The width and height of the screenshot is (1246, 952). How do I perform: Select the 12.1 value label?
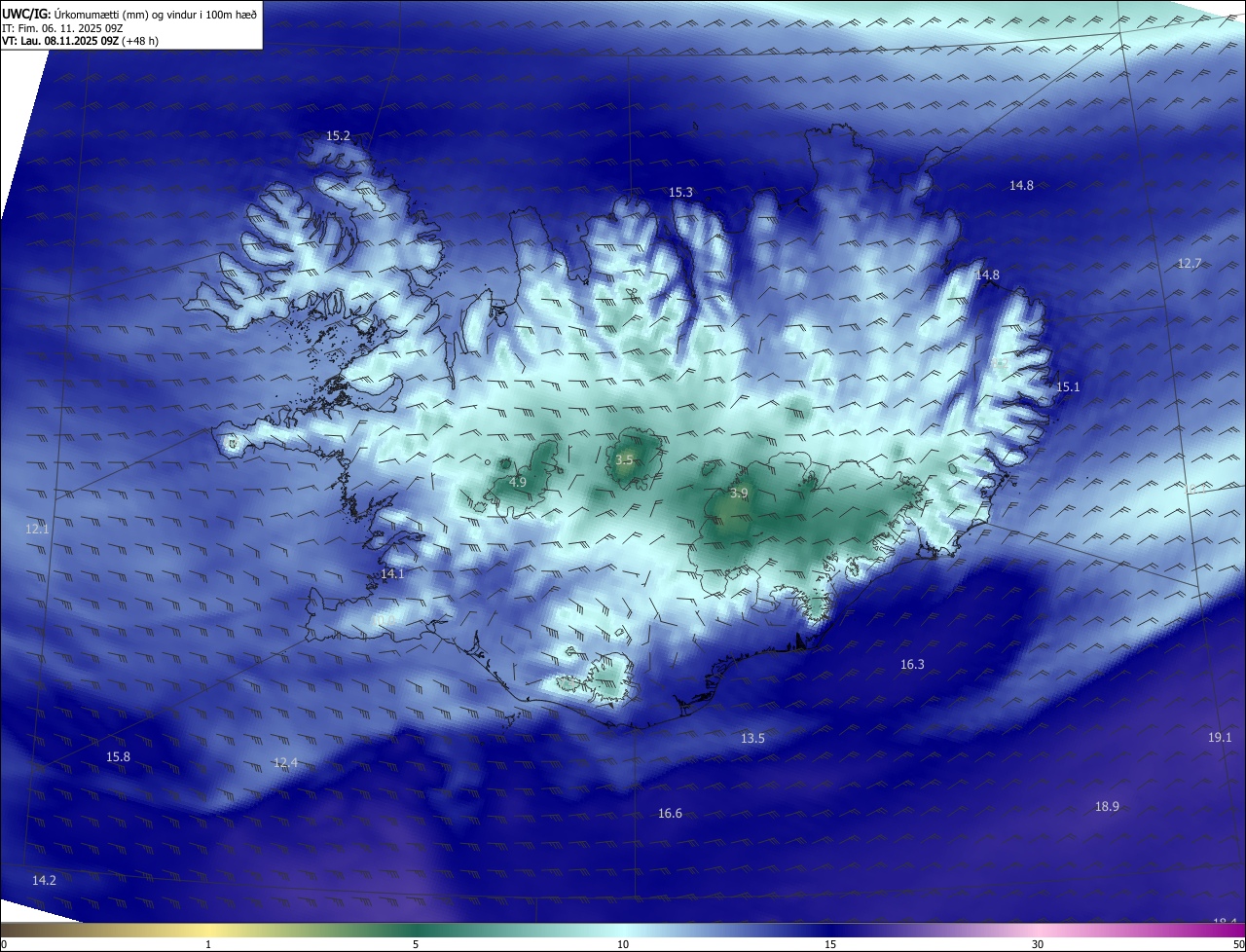(x=37, y=530)
